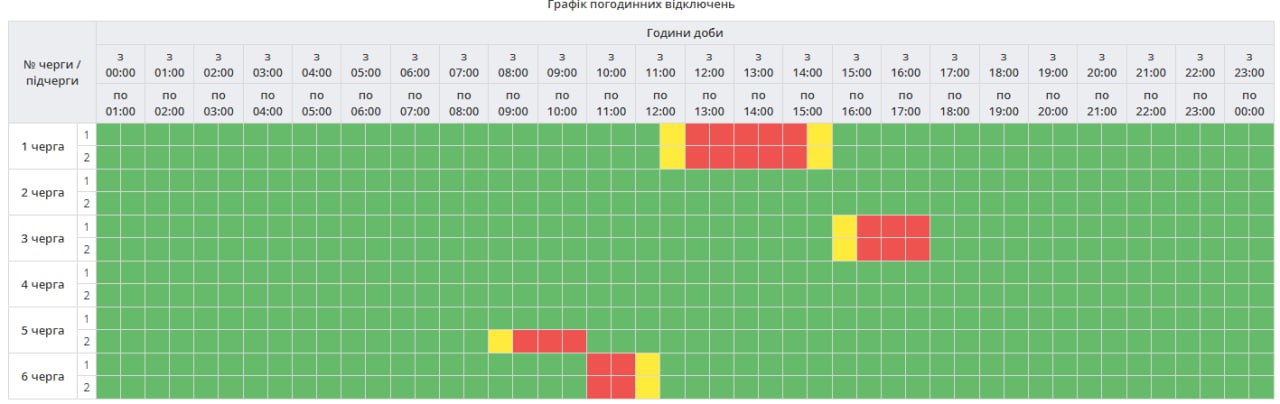Click yellow cell in 6 черга subqueue 1
This screenshot has height=404, width=1280.
click(x=647, y=365)
